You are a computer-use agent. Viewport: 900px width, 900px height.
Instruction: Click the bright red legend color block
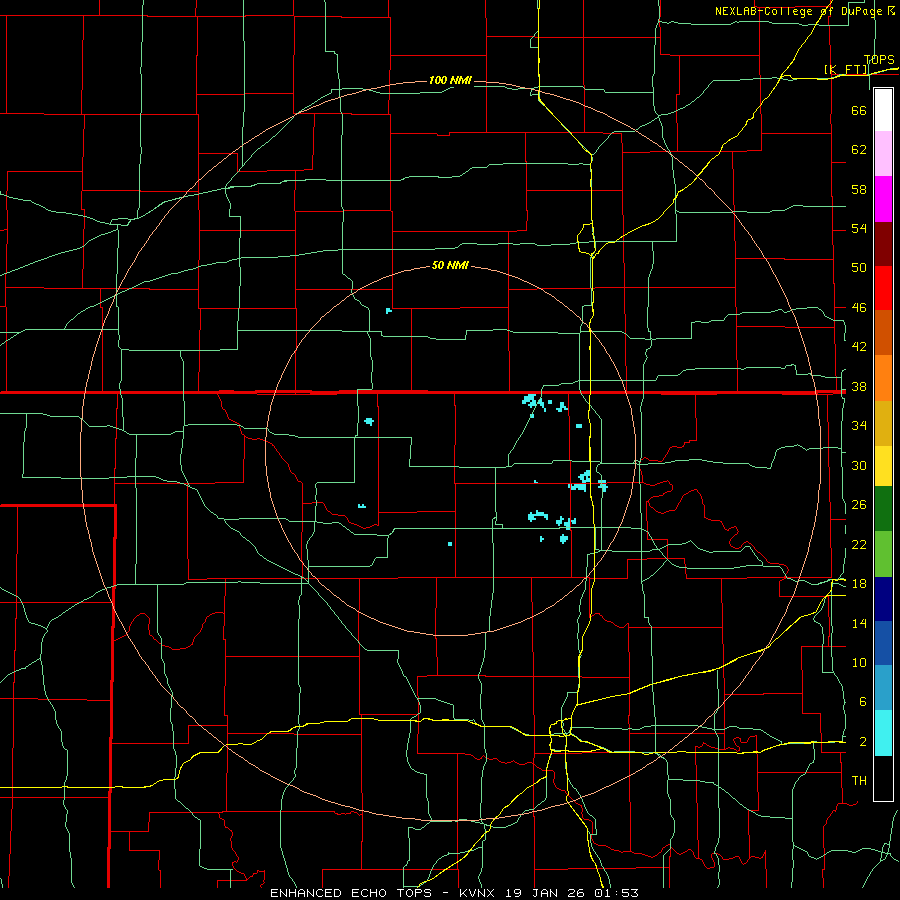883,288
